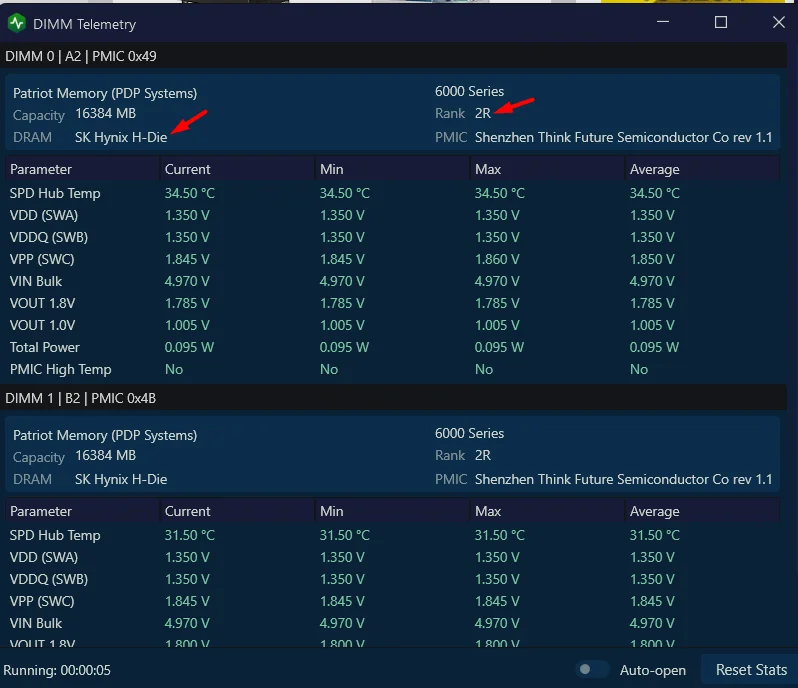This screenshot has width=798, height=688.
Task: Click the Running timer in the status bar
Action: [x=56, y=670]
